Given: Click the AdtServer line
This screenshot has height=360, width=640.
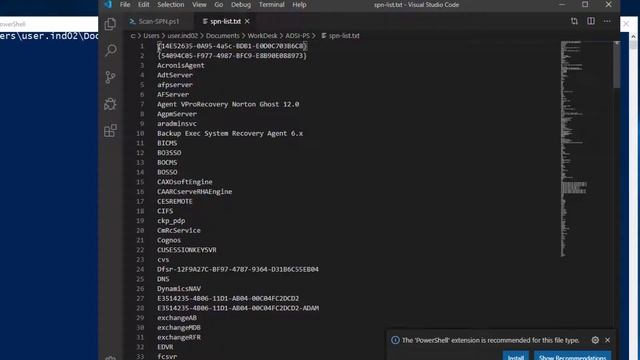Looking at the screenshot, I should coord(175,75).
